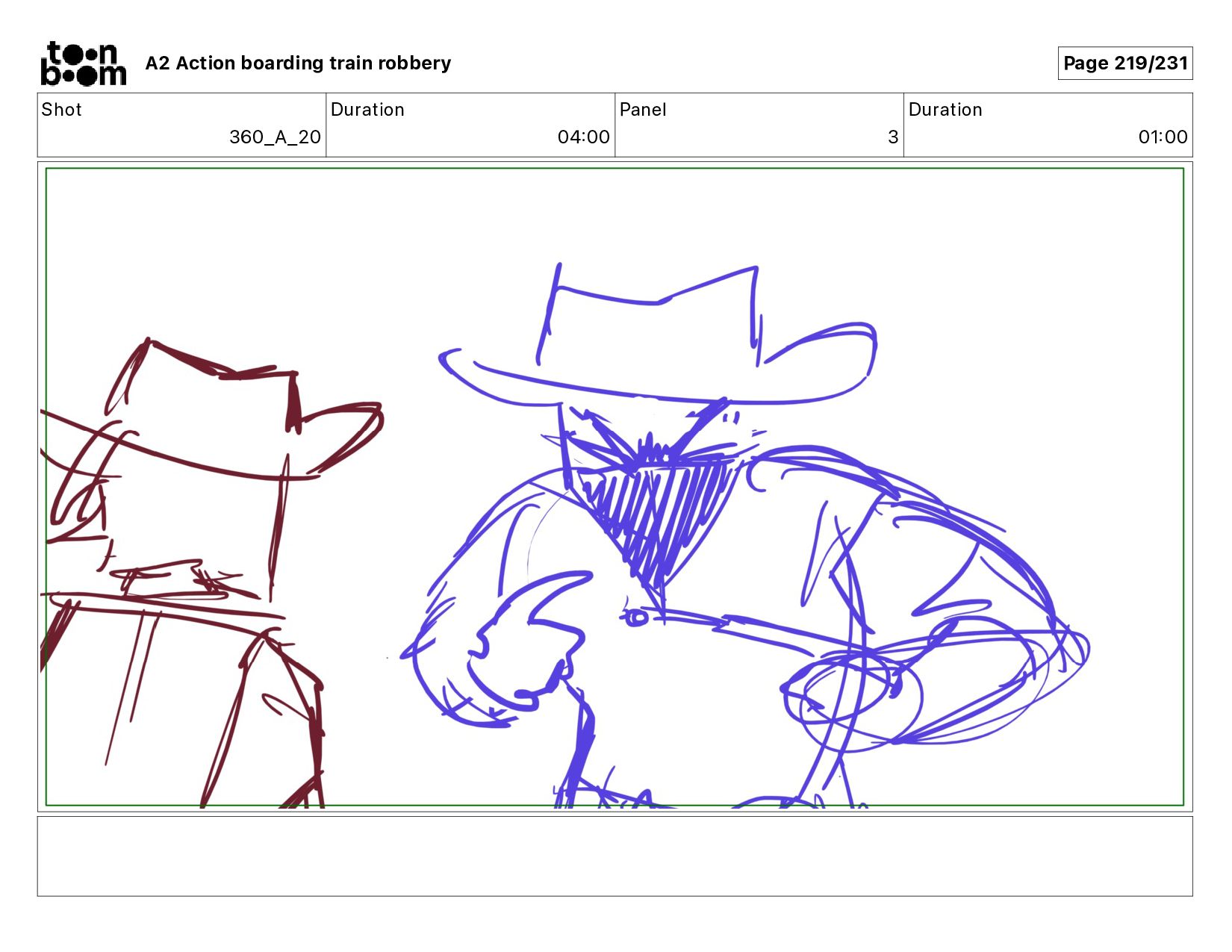Click the empty notes box below the panel
Image resolution: width=1232 pixels, height=952 pixels.
(x=615, y=856)
